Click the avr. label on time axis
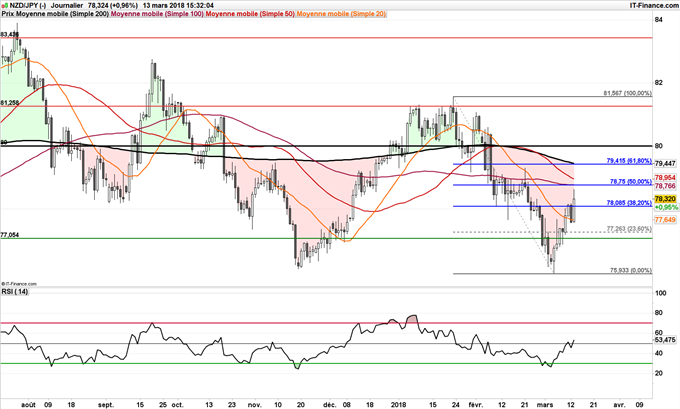 click(620, 405)
